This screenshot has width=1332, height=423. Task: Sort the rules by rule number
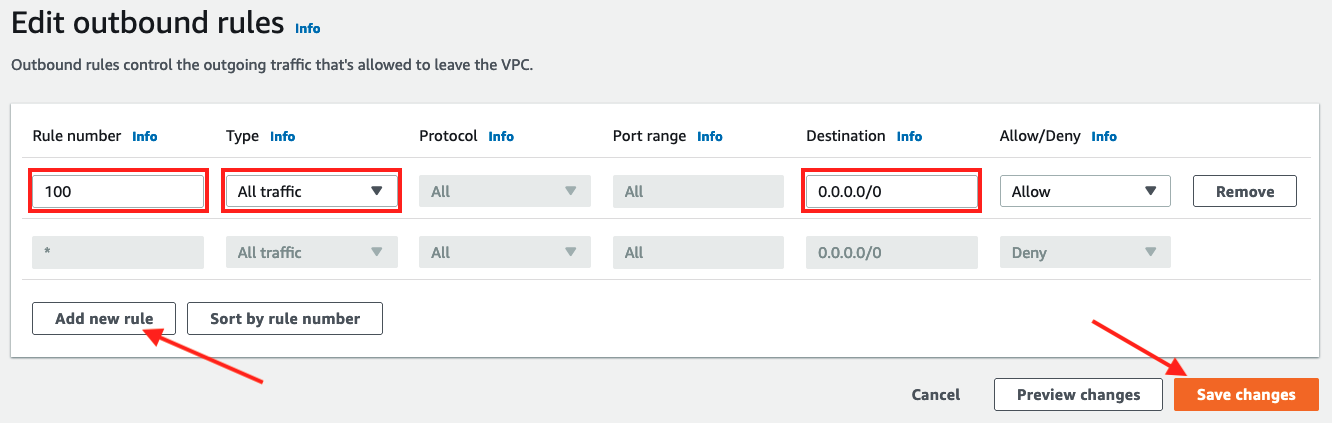pos(285,319)
